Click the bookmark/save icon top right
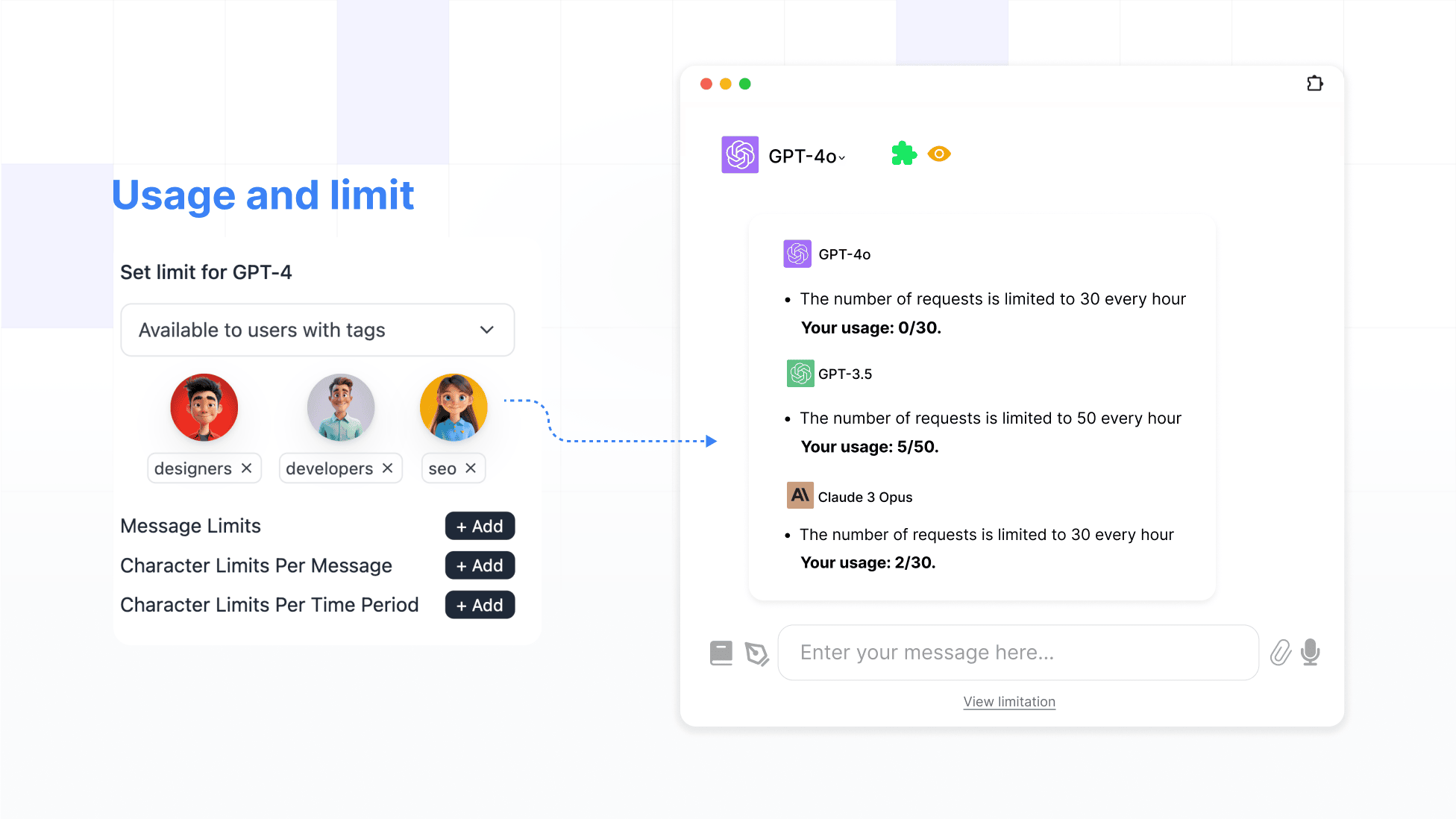 click(1314, 83)
